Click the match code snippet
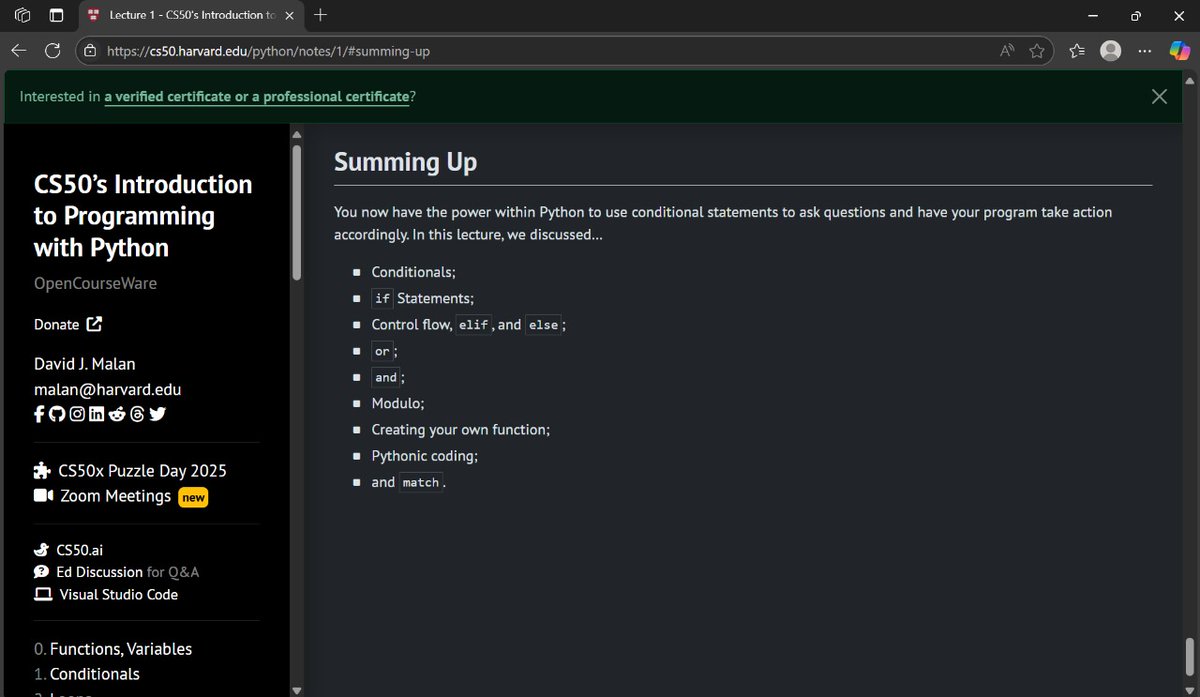Screen dimensions: 1200x697 click(421, 482)
